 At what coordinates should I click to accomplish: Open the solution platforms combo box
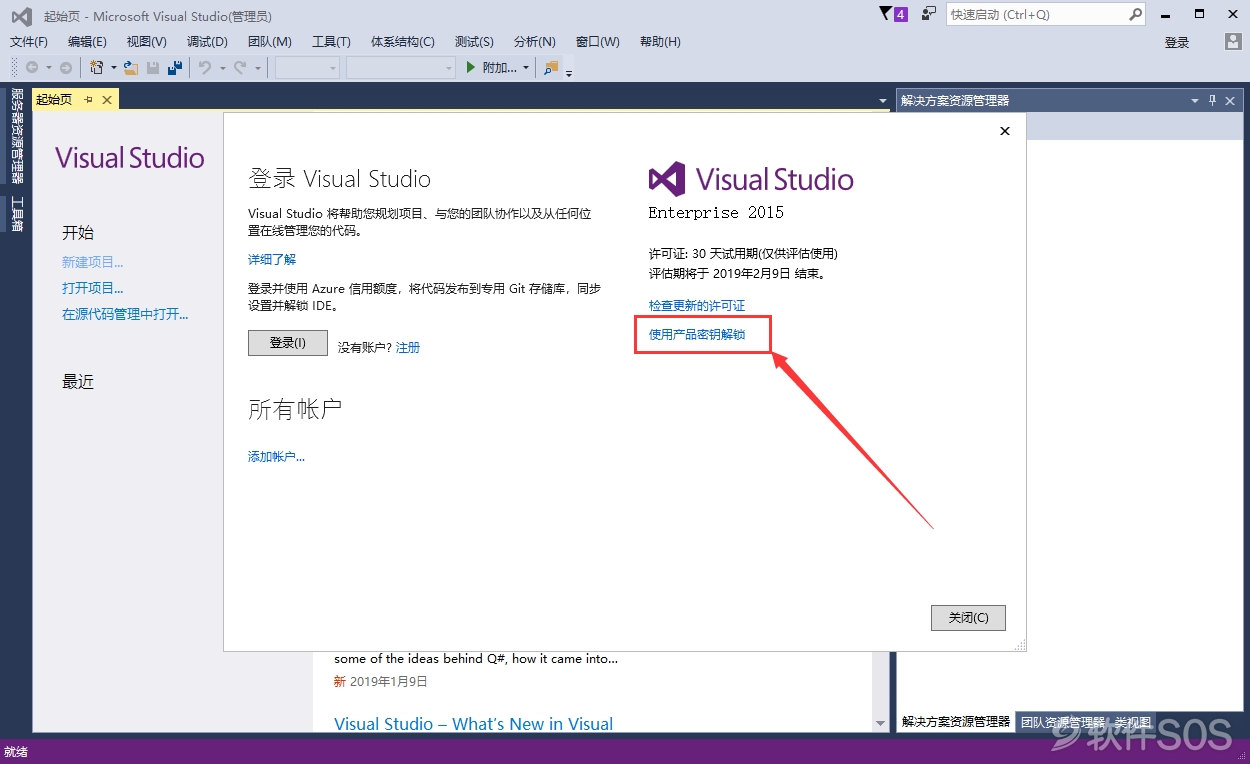401,67
